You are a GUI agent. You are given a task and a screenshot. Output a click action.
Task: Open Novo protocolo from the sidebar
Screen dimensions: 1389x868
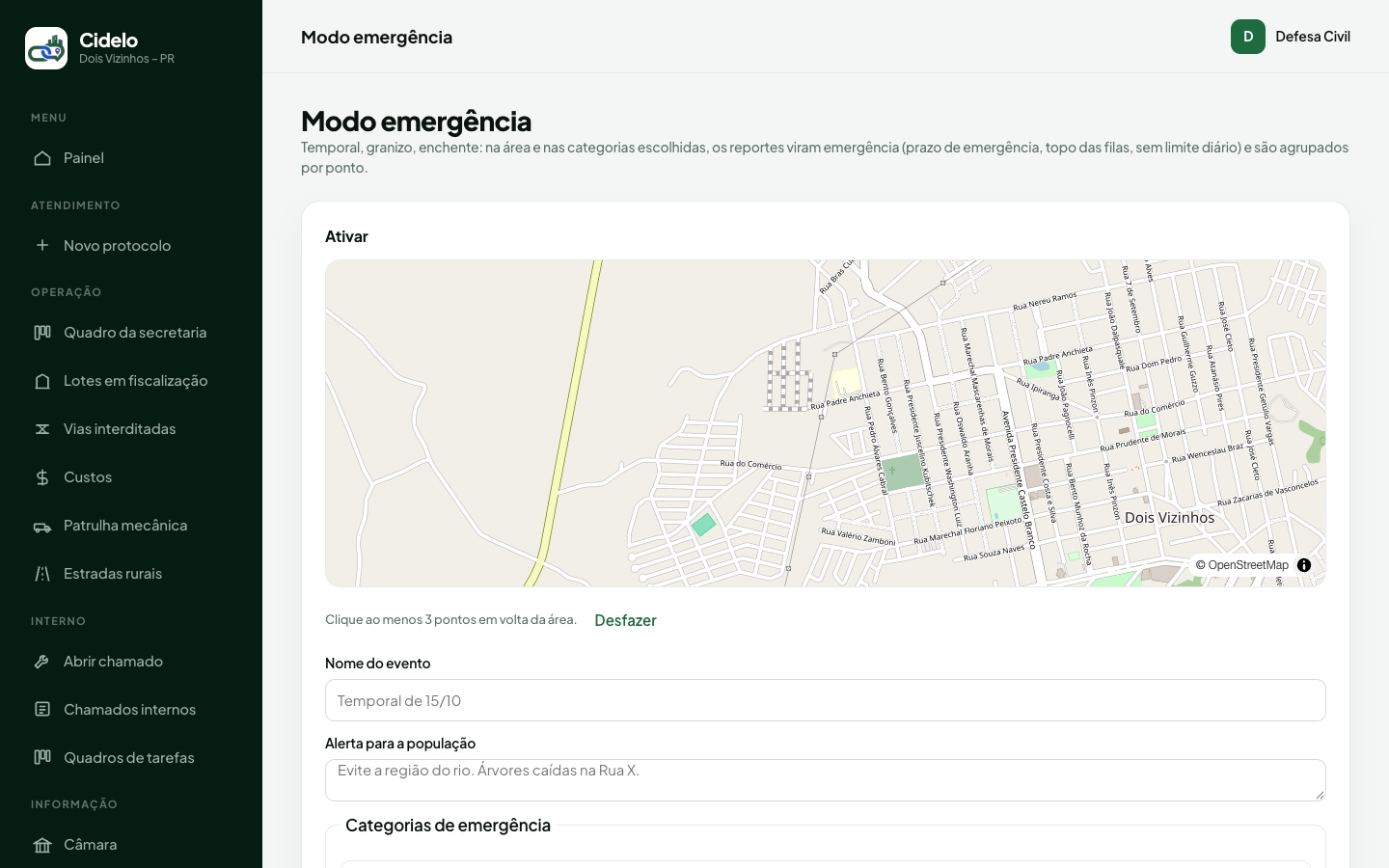pyautogui.click(x=131, y=245)
